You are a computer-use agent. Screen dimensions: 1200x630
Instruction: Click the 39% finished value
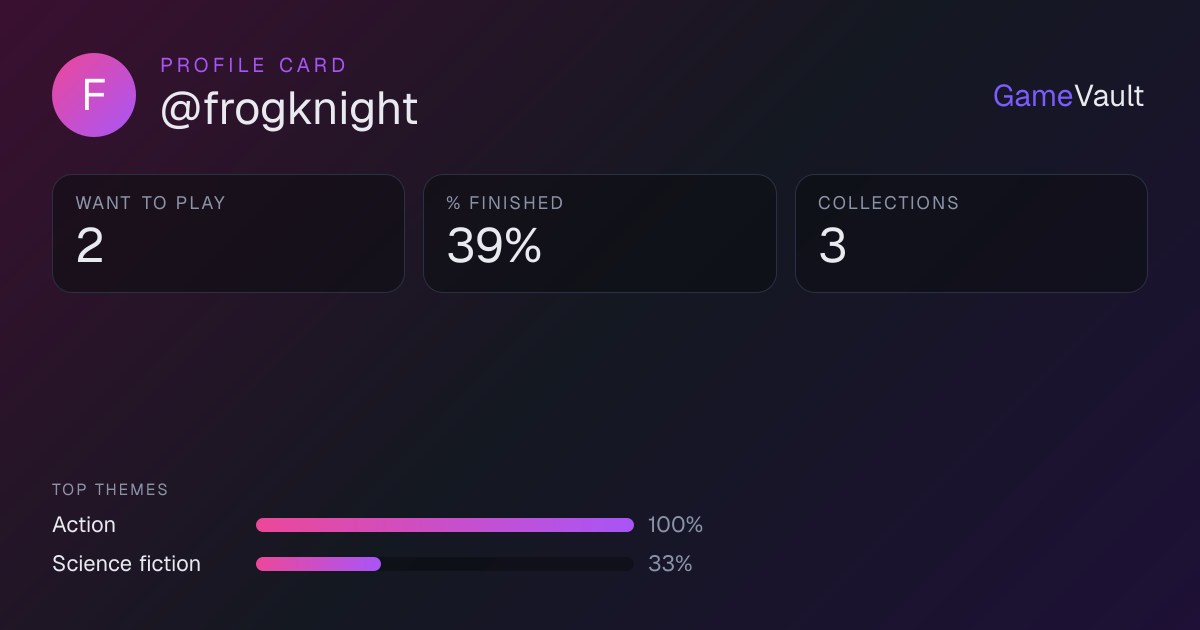(494, 246)
